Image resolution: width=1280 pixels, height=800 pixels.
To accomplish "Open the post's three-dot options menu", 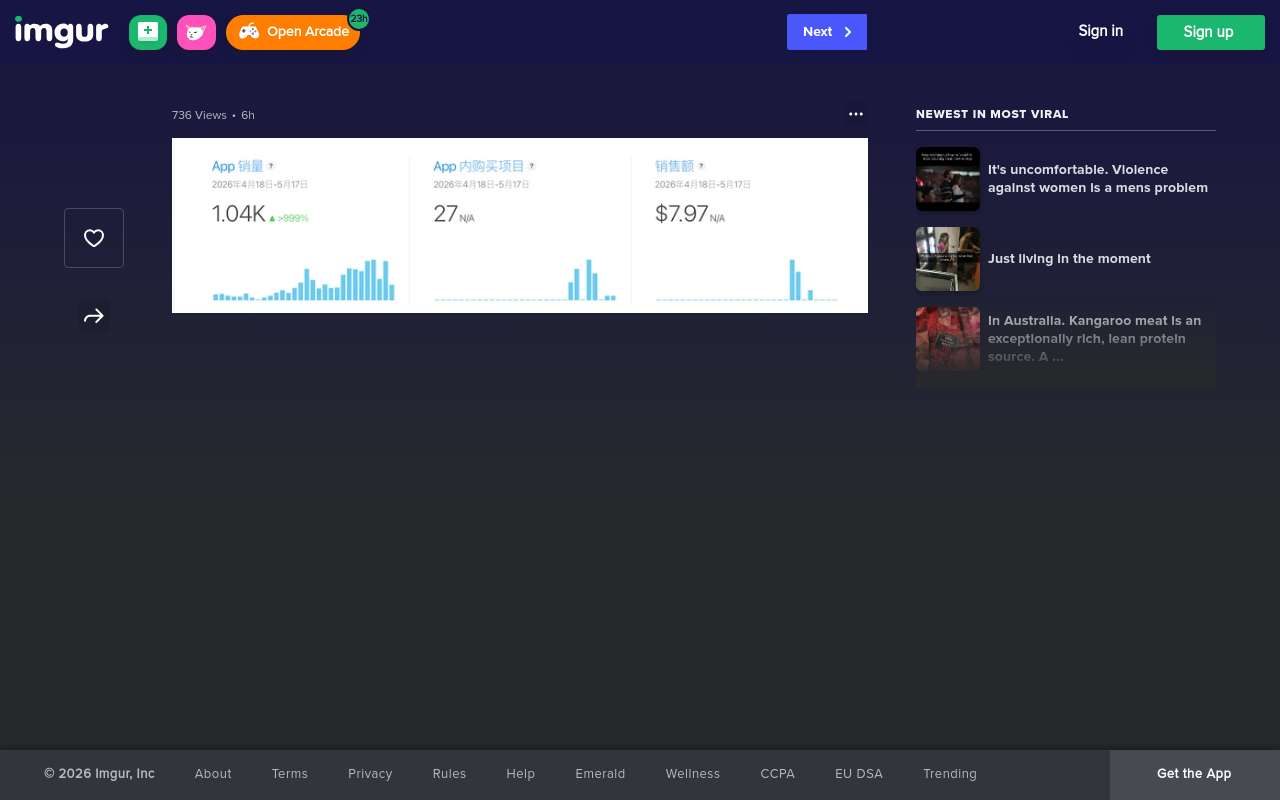I will (x=856, y=114).
